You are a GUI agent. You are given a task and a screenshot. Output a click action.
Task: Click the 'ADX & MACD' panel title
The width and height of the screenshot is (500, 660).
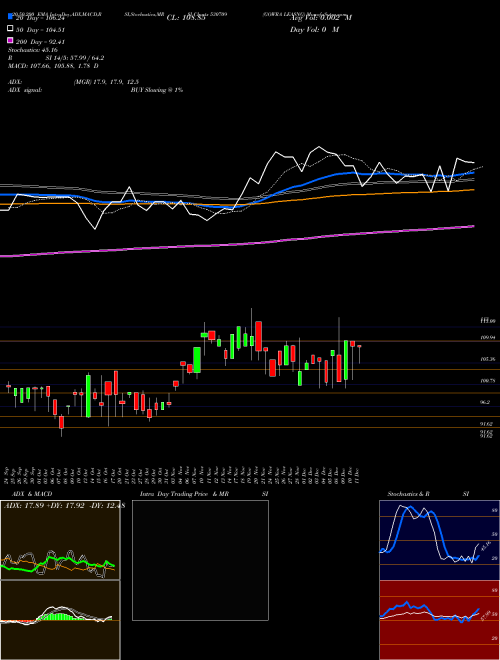[x=32, y=494]
